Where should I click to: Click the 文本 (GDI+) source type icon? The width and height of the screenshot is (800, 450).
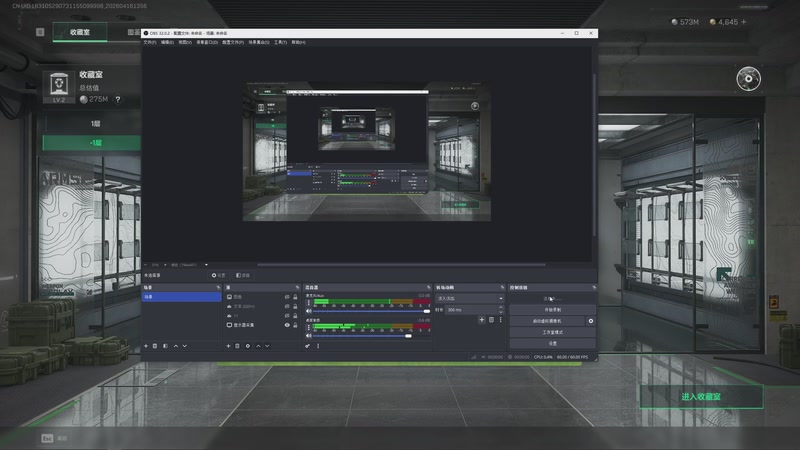[x=229, y=306]
